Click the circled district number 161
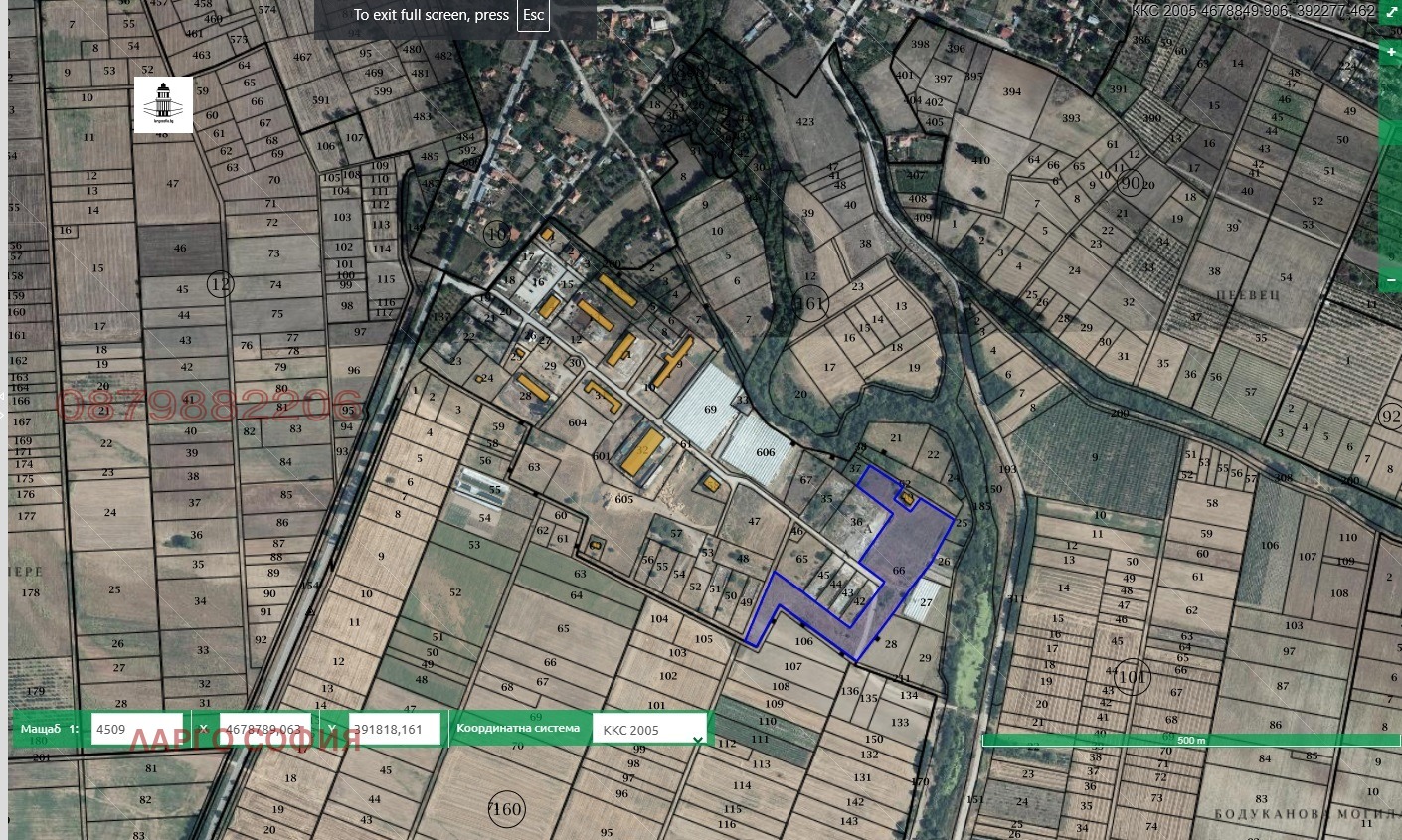The width and height of the screenshot is (1402, 840). coord(811,303)
